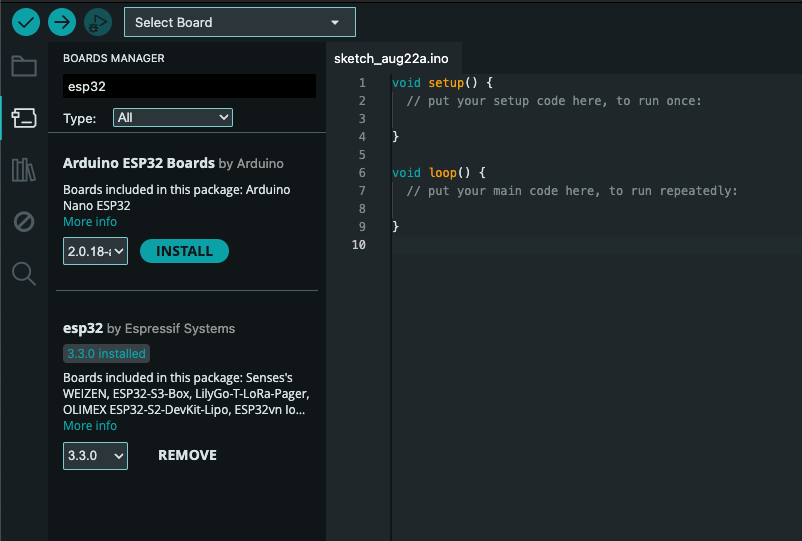Click the Upload arrow icon
Screen dimensions: 802x541
(x=62, y=22)
